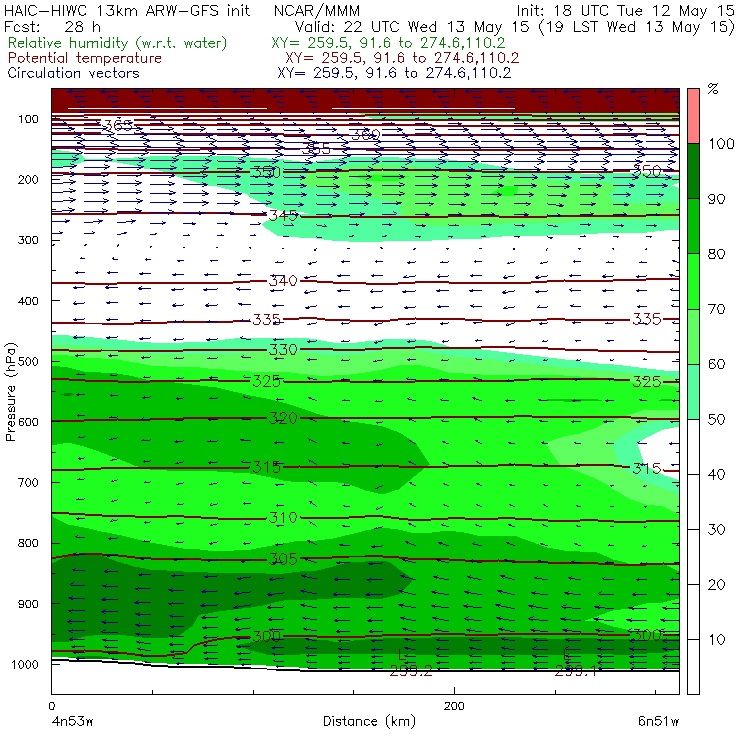This screenshot has height=740, width=740.
Task: Click the pink above-100% colorbar segment
Action: pyautogui.click(x=693, y=116)
